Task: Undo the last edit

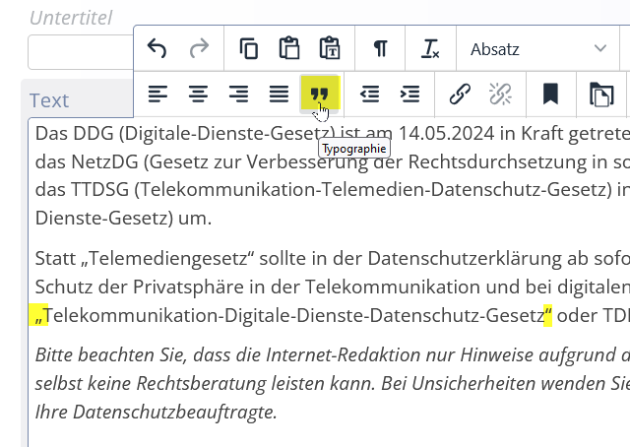Action: 157,49
